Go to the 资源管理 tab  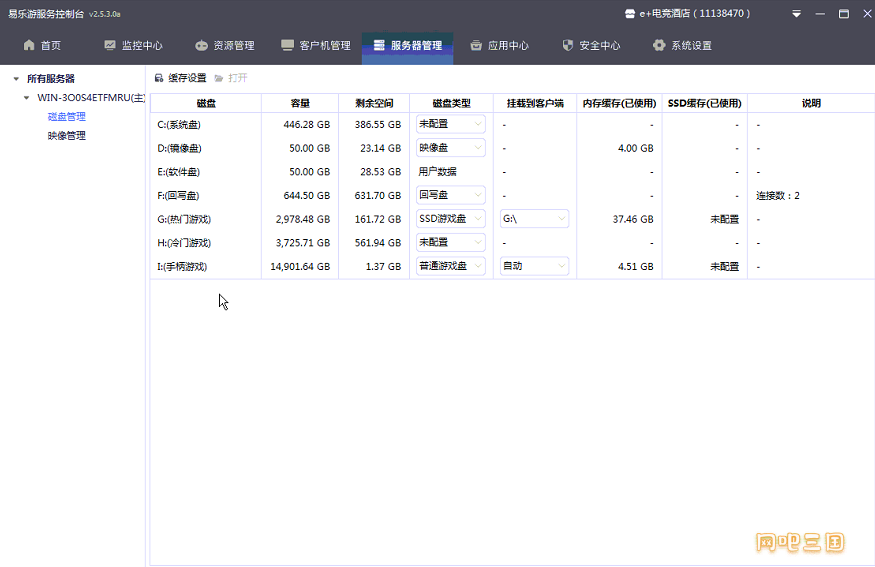pos(225,45)
